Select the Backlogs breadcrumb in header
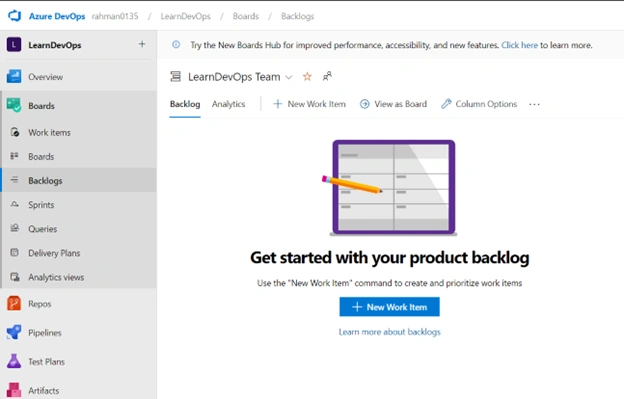 click(x=297, y=16)
